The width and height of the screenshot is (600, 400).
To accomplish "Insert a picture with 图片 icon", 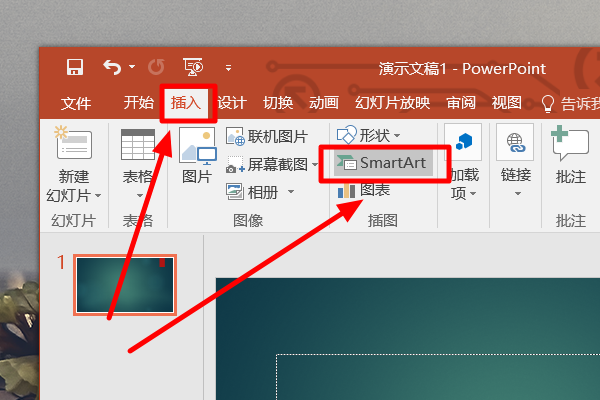I will coord(197,146).
